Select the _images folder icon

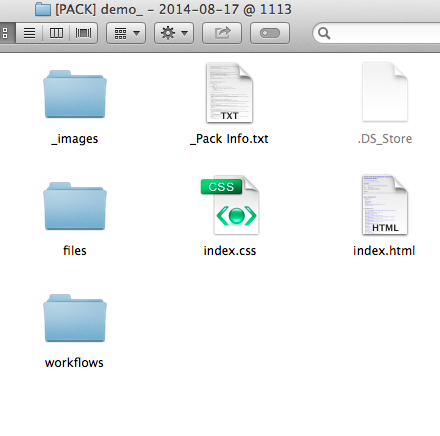tap(75, 94)
